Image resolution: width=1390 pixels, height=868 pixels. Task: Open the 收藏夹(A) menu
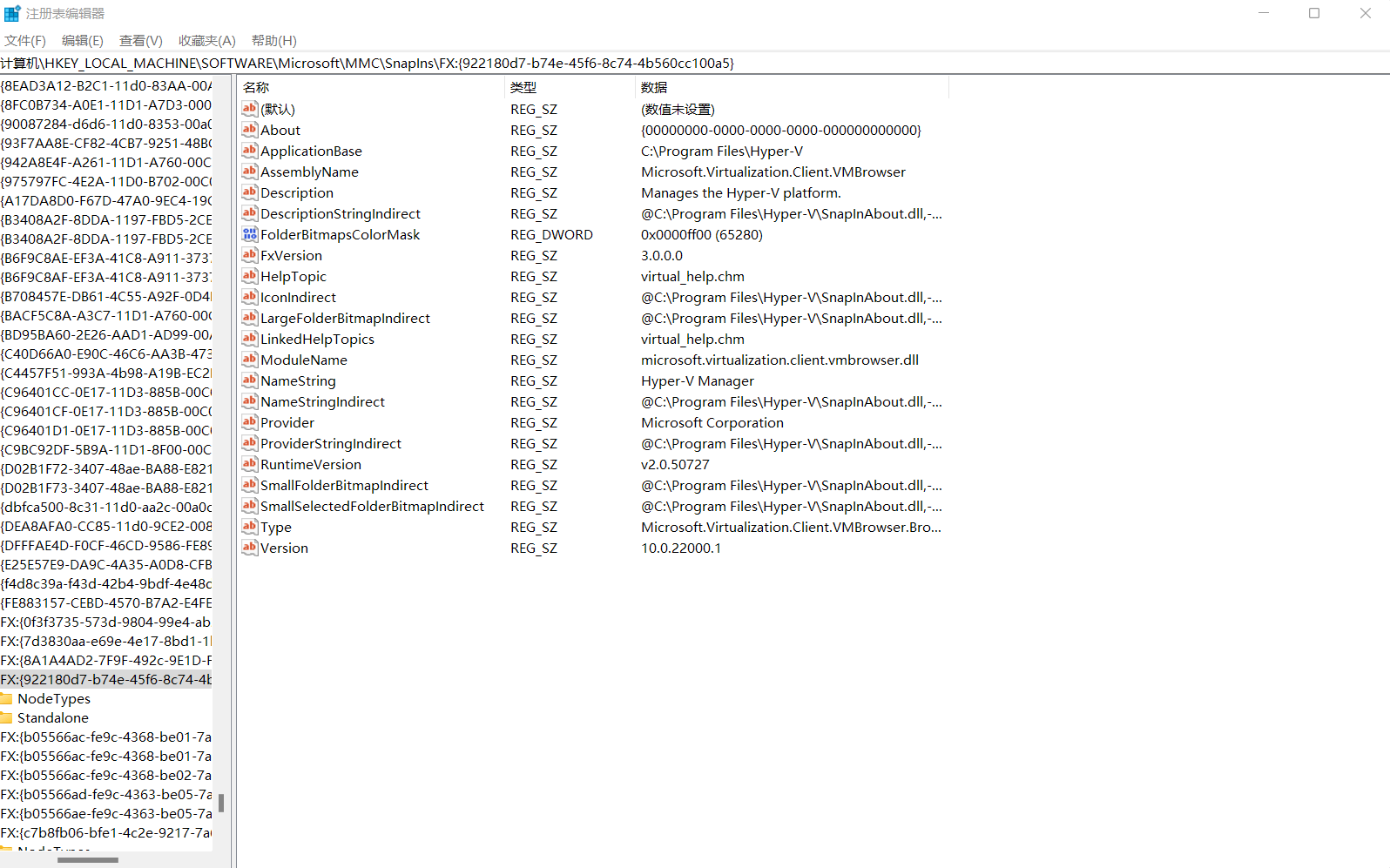pos(207,41)
